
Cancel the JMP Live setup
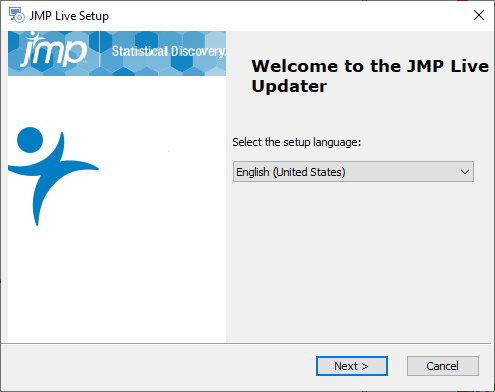pos(443,366)
